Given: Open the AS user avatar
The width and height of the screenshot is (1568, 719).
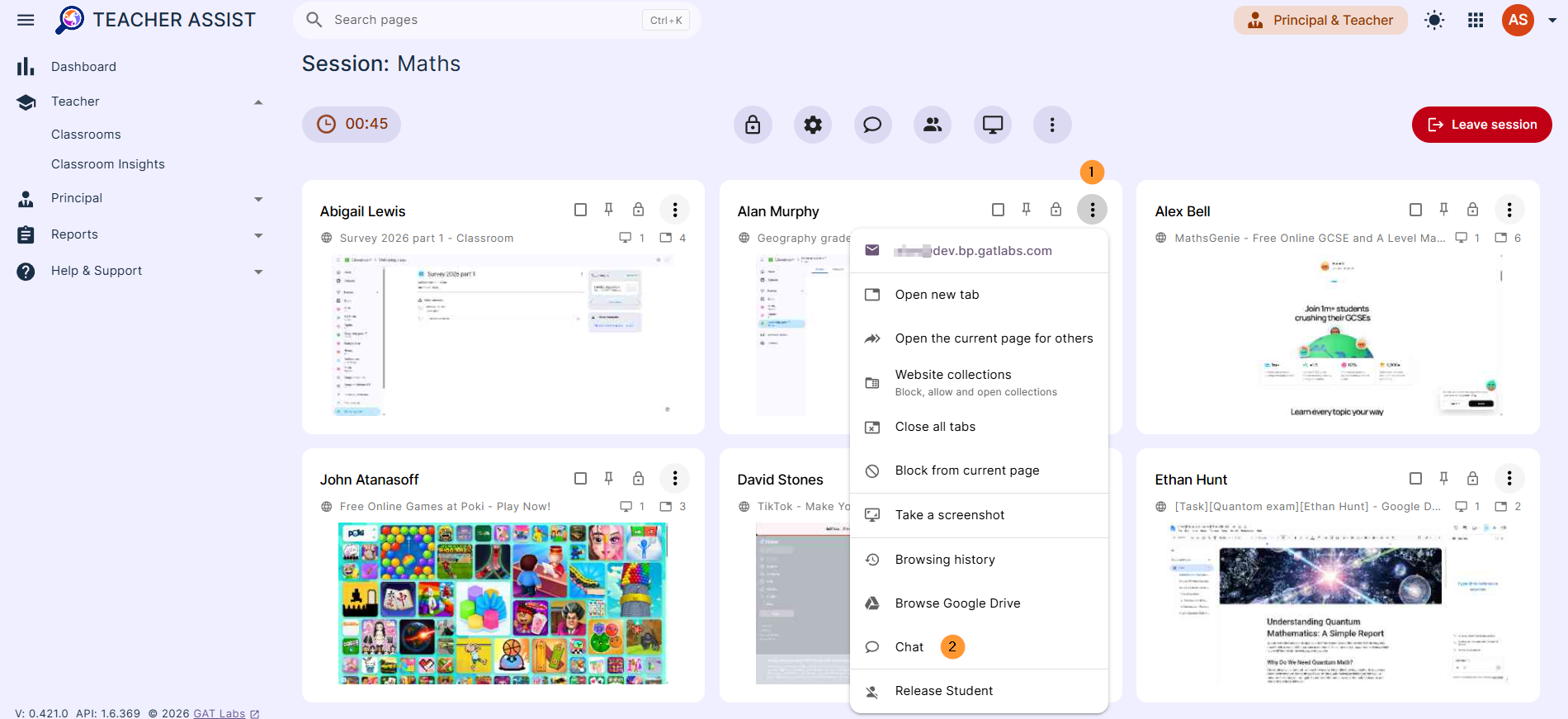Looking at the screenshot, I should [1518, 20].
